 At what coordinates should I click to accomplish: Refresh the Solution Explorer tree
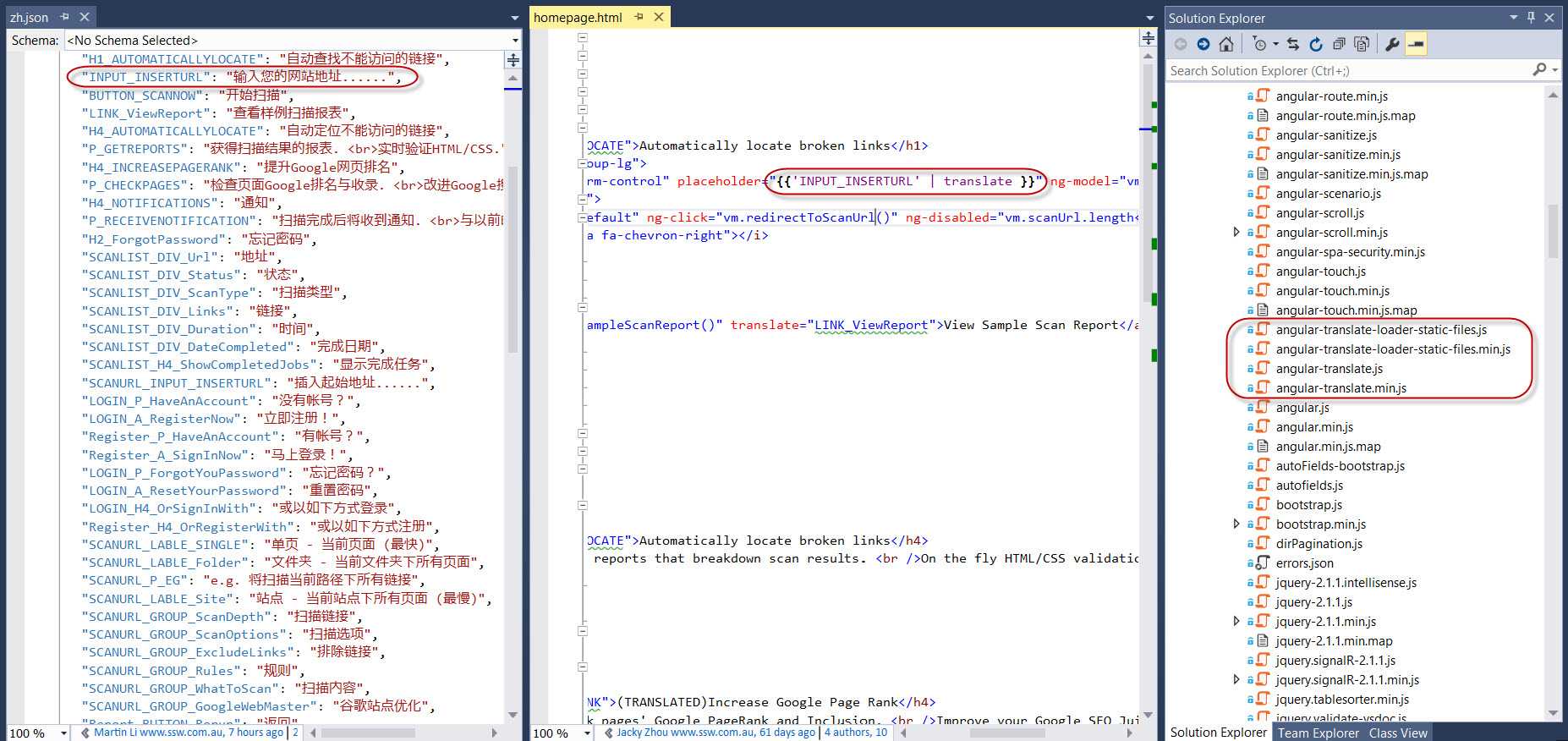(x=1315, y=44)
